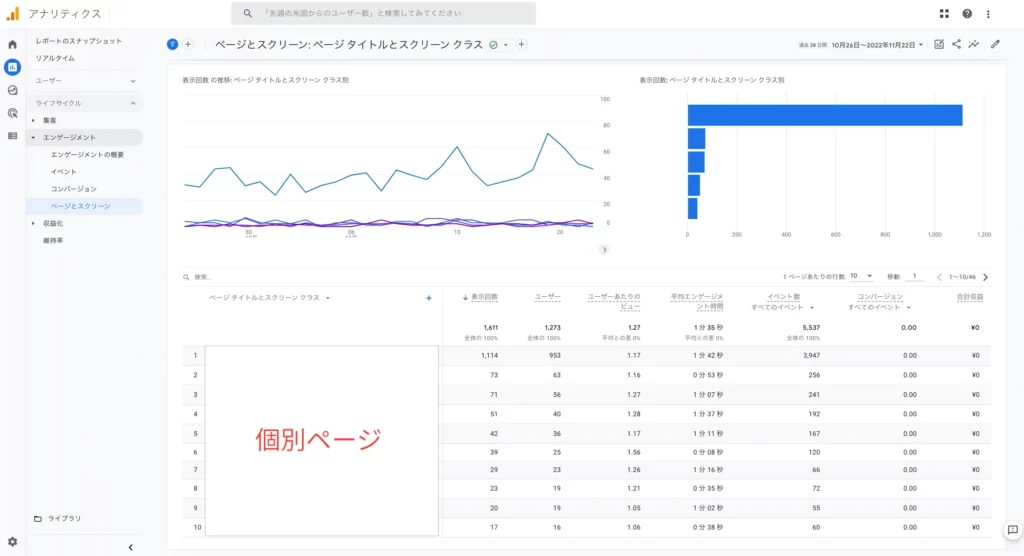Open the Home icon in left rail
Image resolution: width=1024 pixels, height=556 pixels.
[x=12, y=44]
